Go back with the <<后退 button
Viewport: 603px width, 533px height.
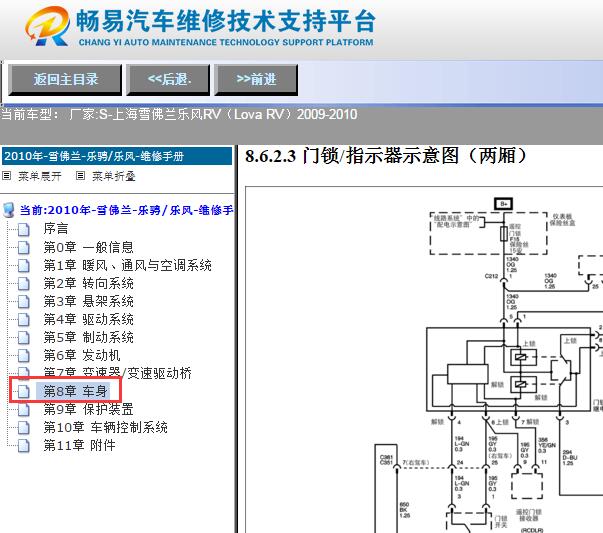pos(168,80)
